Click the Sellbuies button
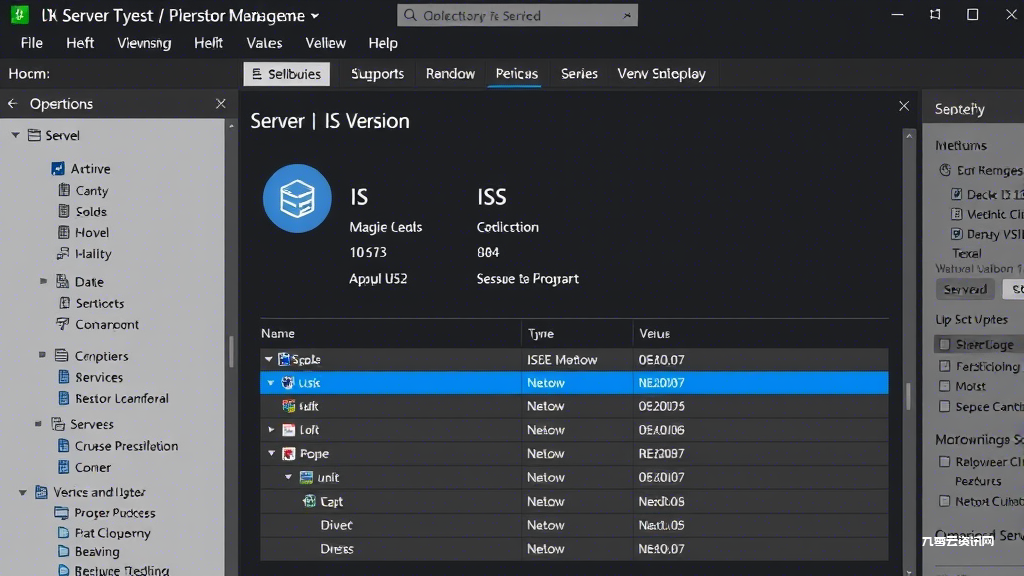Viewport: 1024px width, 576px height. (287, 74)
